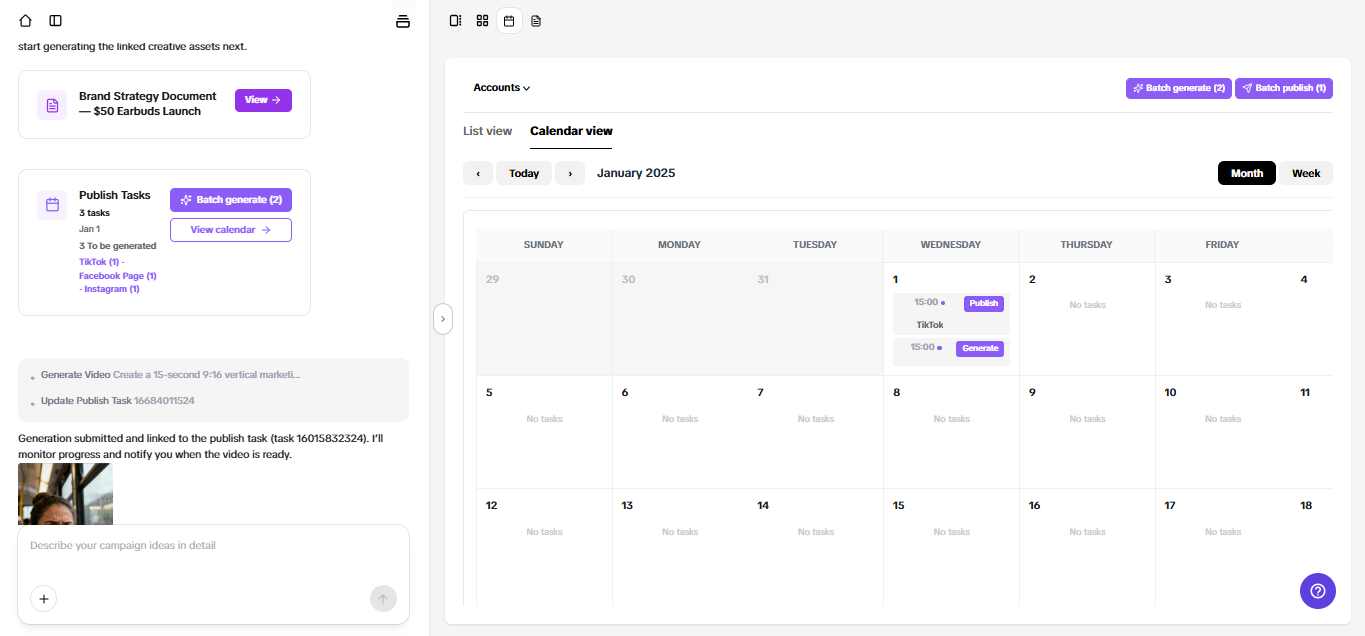Switch to the List view tab
The height and width of the screenshot is (636, 1365).
tap(487, 131)
